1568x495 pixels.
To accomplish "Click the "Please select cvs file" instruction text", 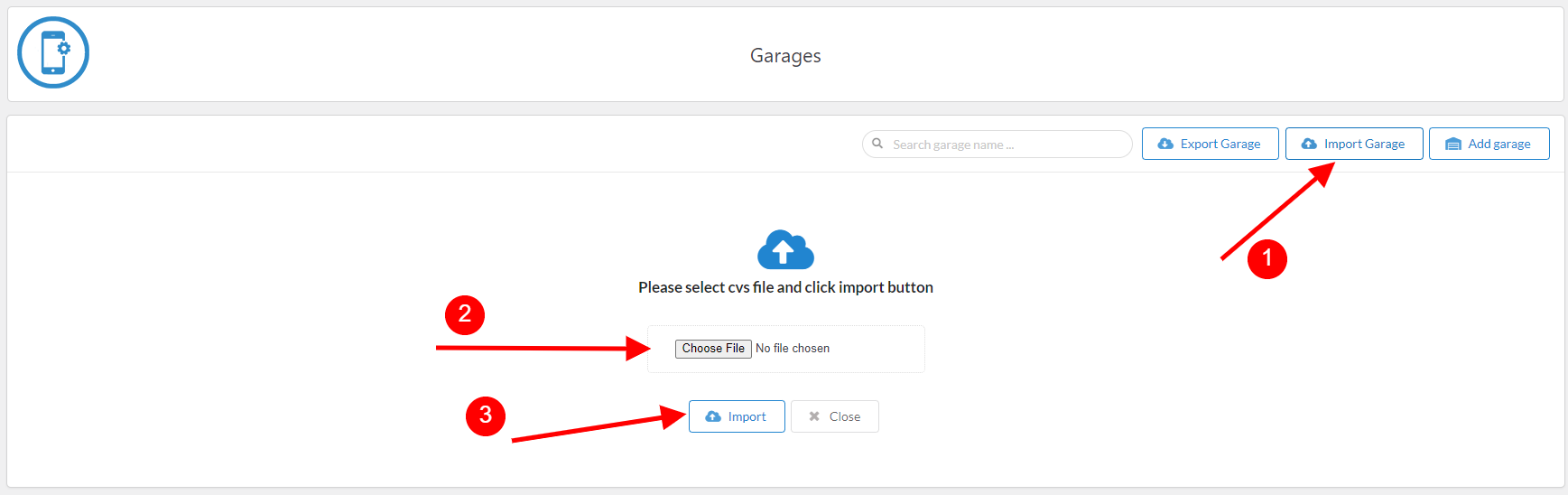I will coord(785,287).
